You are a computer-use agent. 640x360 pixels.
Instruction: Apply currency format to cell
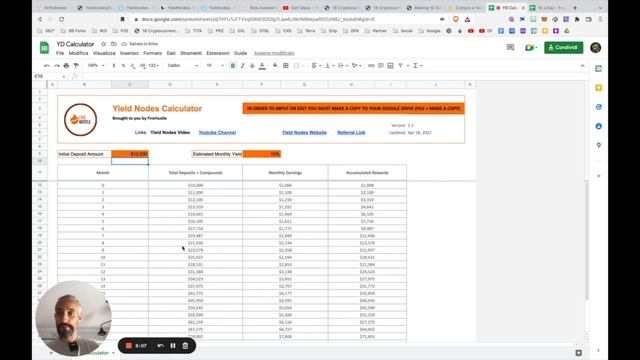[x=114, y=66]
